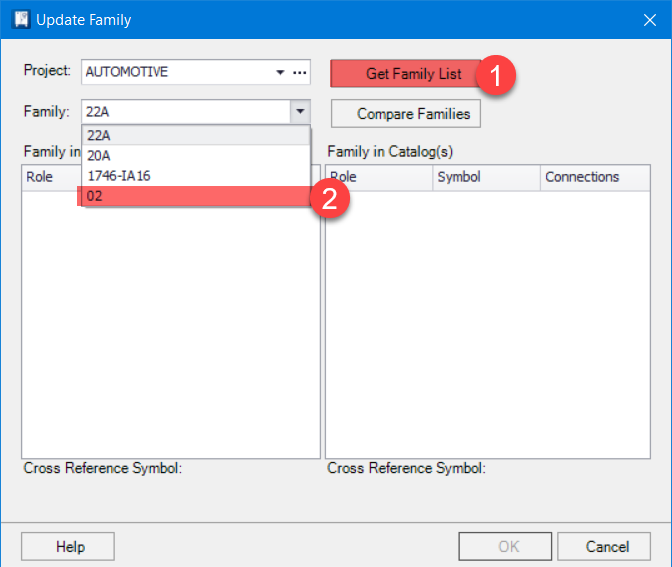The image size is (672, 567).
Task: Sort by Symbol column in Catalog table
Action: [x=486, y=177]
